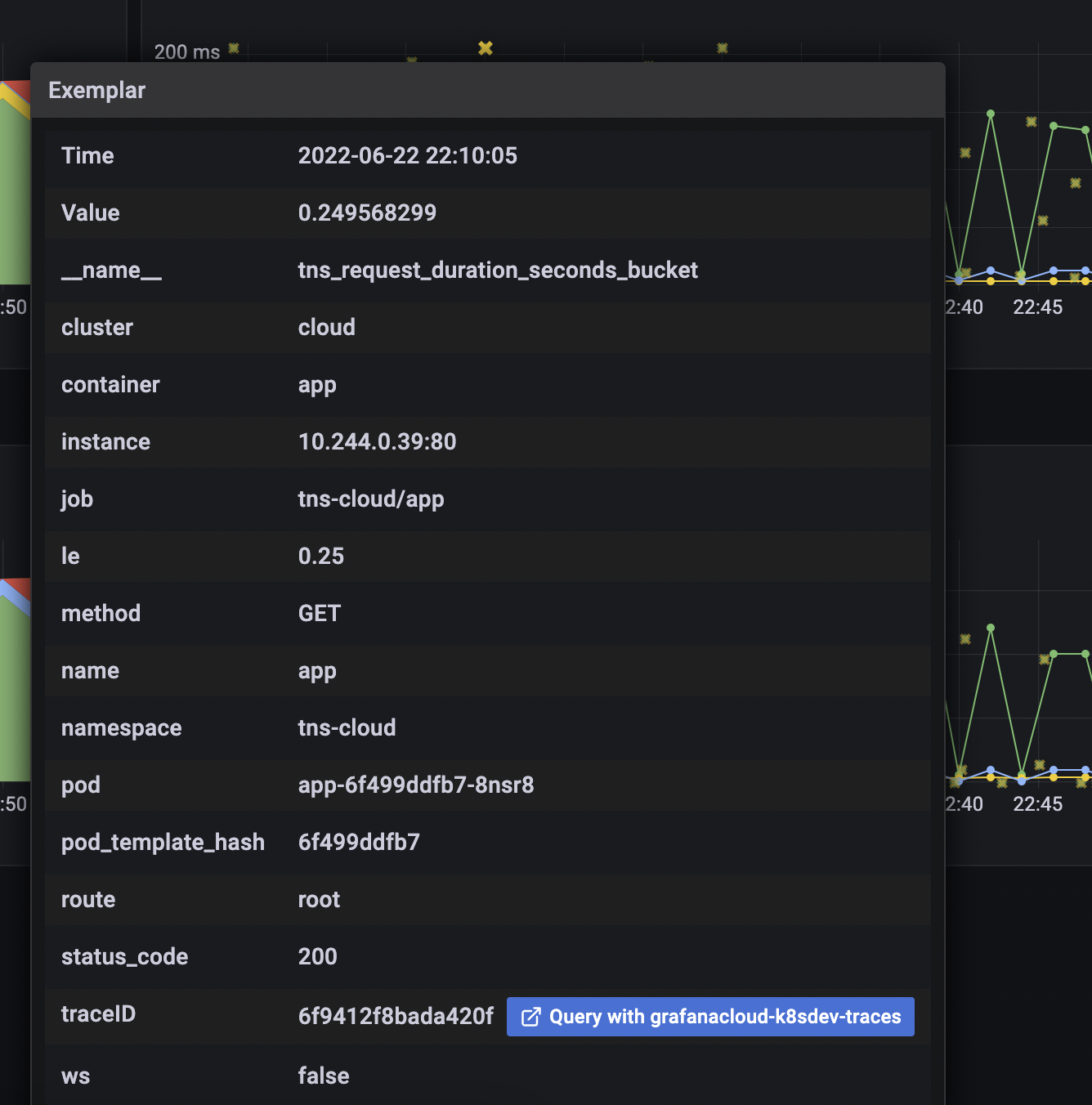The height and width of the screenshot is (1105, 1092).
Task: Click the instance value 10.244.0.39:80
Action: coord(377,441)
